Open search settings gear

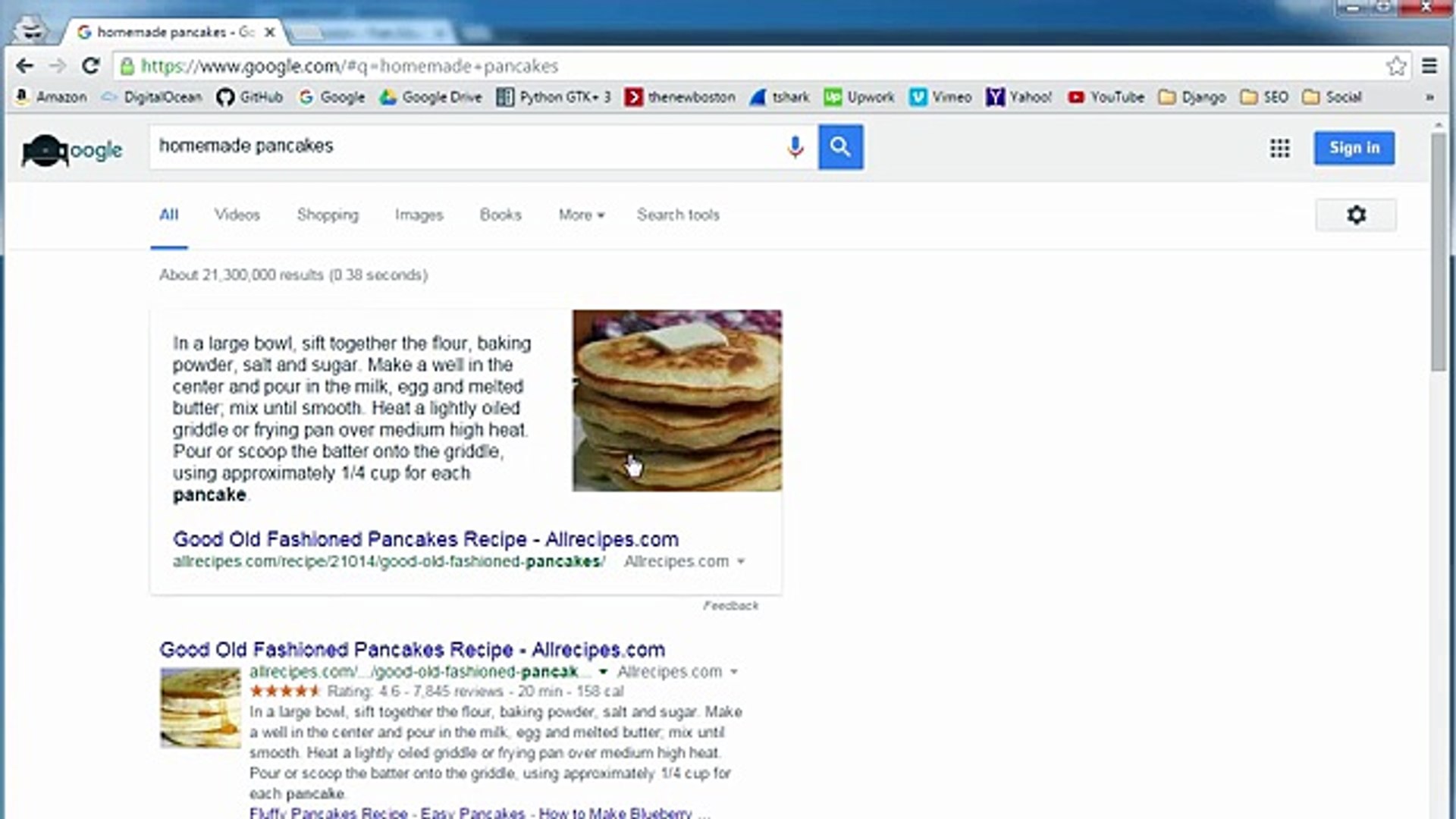click(1356, 215)
